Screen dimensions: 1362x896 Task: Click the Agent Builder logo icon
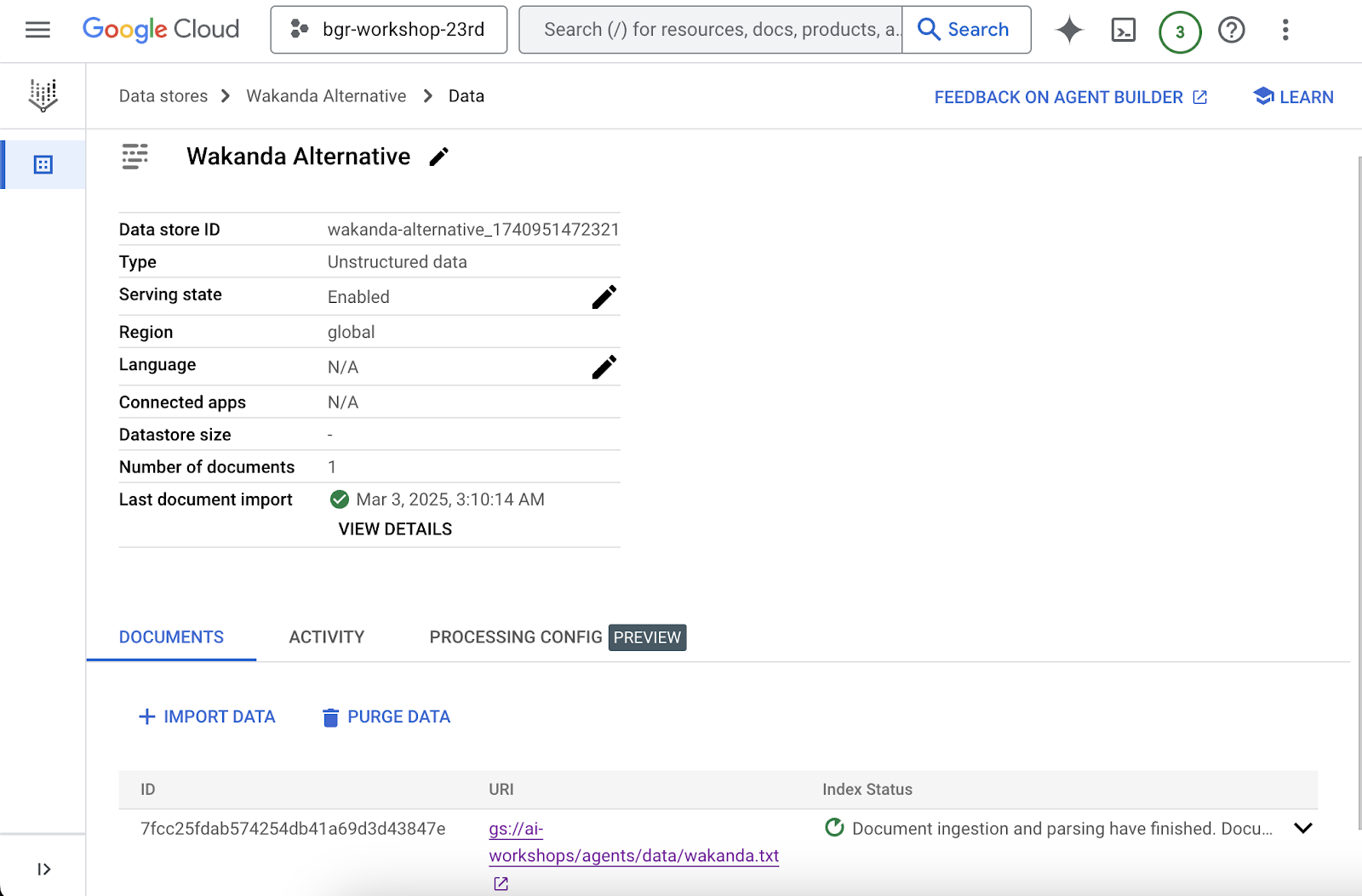pos(43,95)
